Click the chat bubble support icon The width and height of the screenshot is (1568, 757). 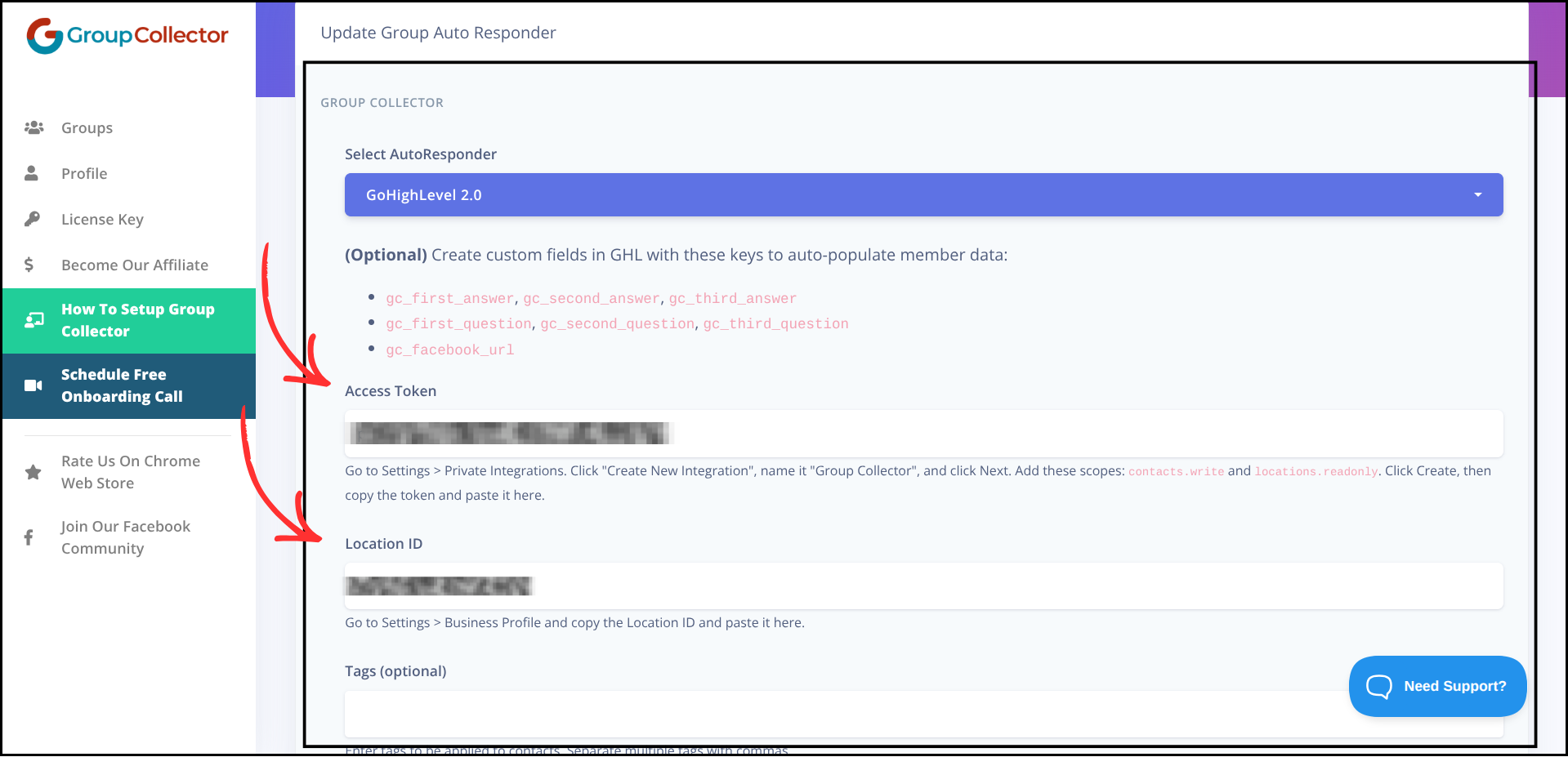tap(1379, 686)
